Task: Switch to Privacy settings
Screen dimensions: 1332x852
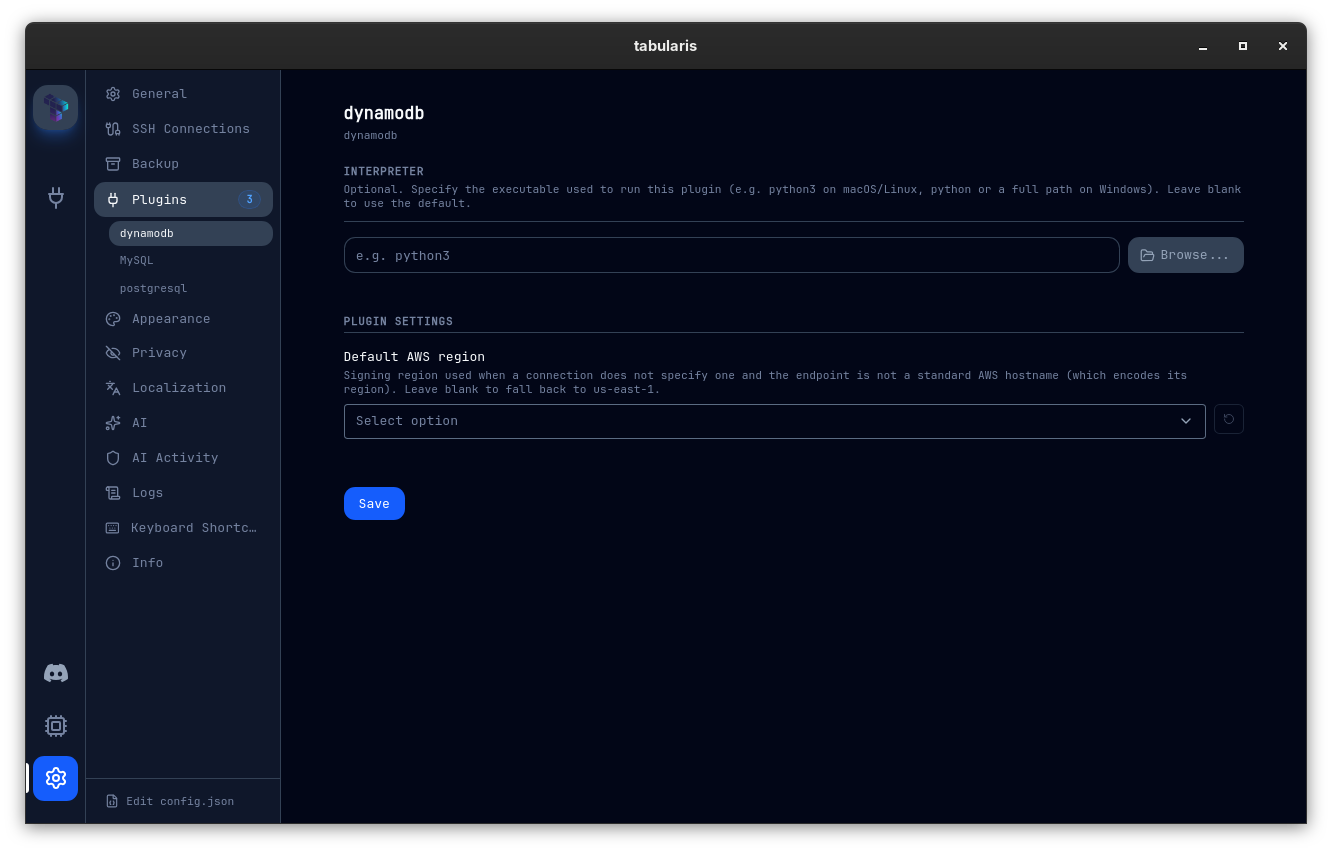Action: point(159,353)
